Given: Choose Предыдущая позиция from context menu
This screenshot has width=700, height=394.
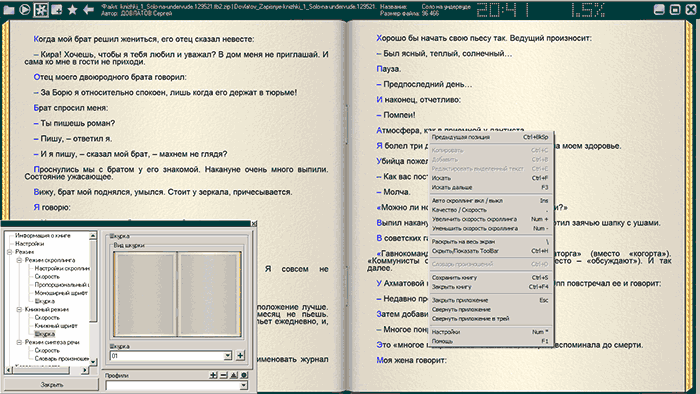Looking at the screenshot, I should coord(490,137).
